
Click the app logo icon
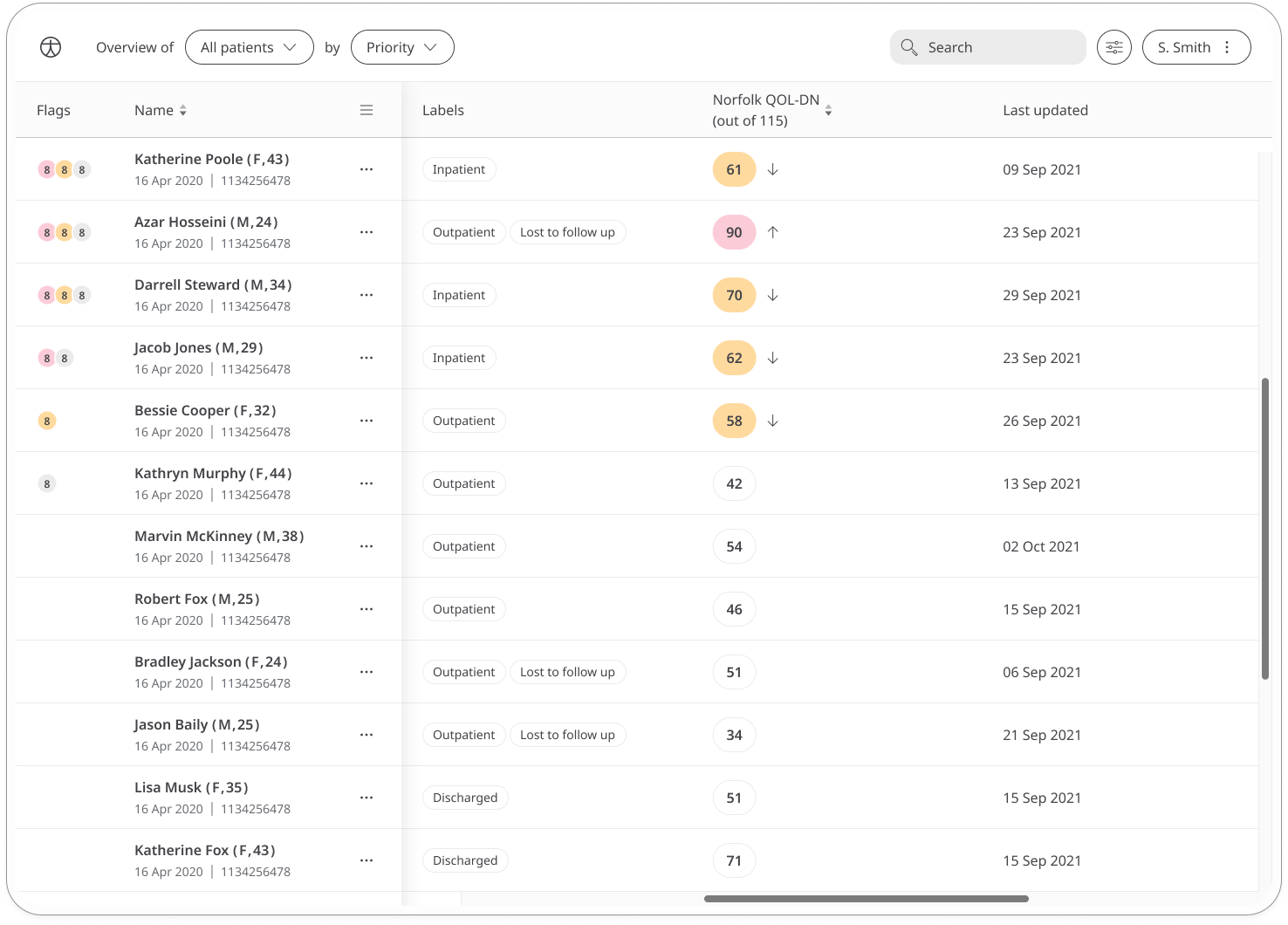(x=51, y=47)
